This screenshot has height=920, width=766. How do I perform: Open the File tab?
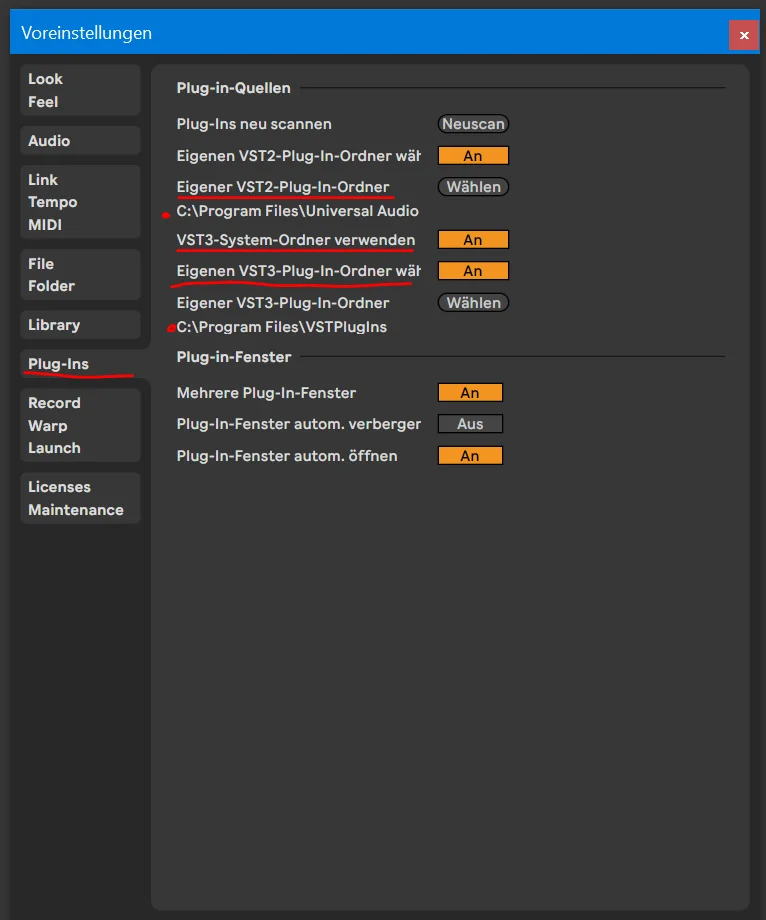tap(41, 264)
